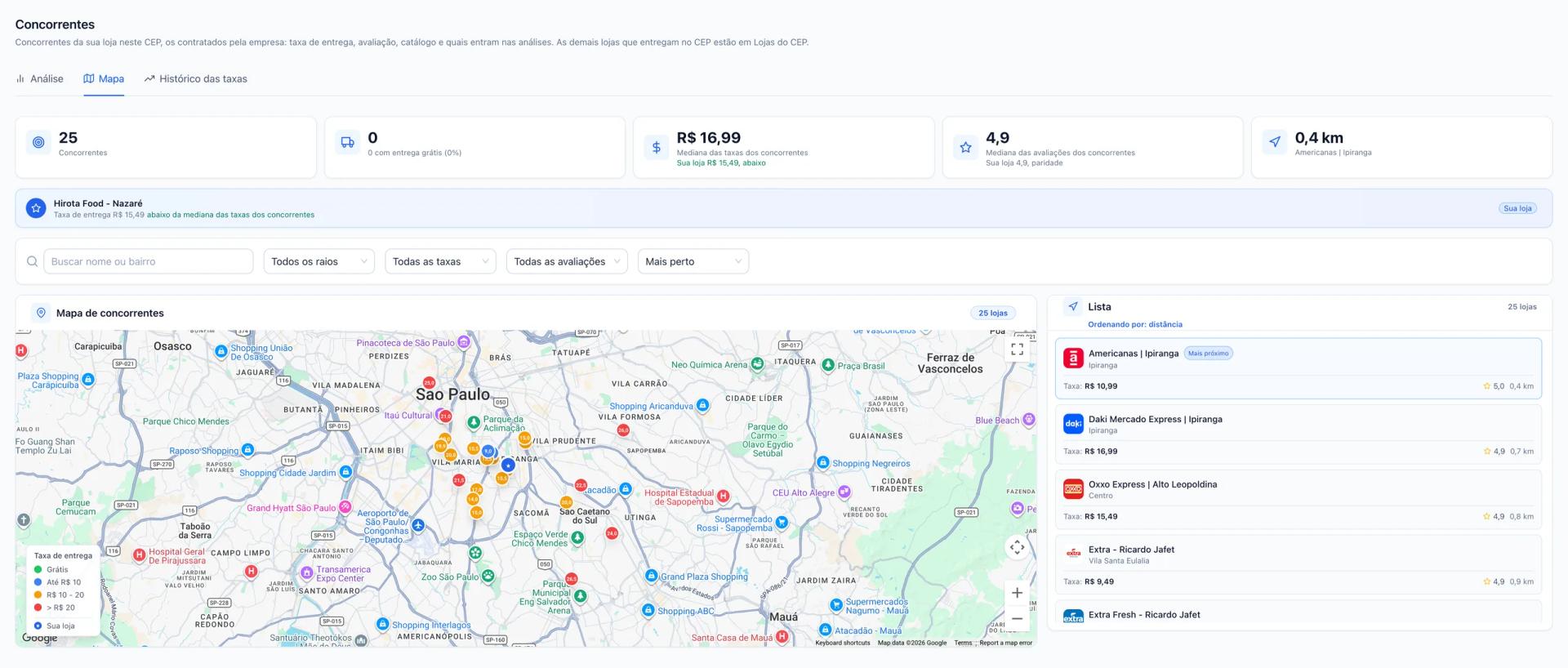Click the Americanas logo in the list
The width and height of the screenshot is (1568, 668).
point(1073,358)
